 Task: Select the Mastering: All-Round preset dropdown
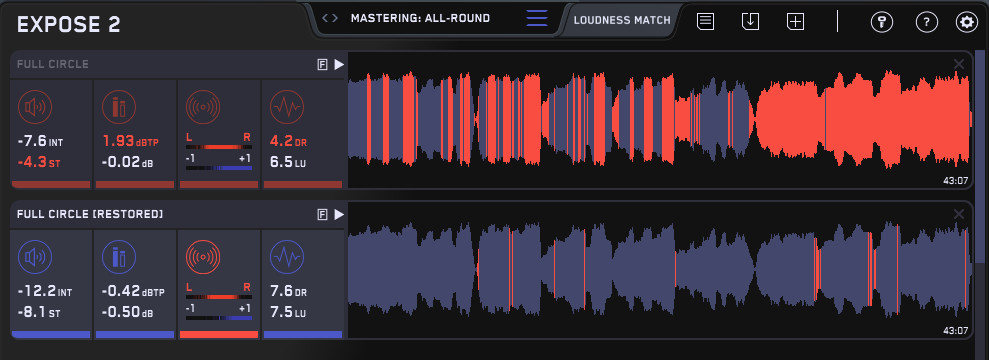[x=420, y=18]
